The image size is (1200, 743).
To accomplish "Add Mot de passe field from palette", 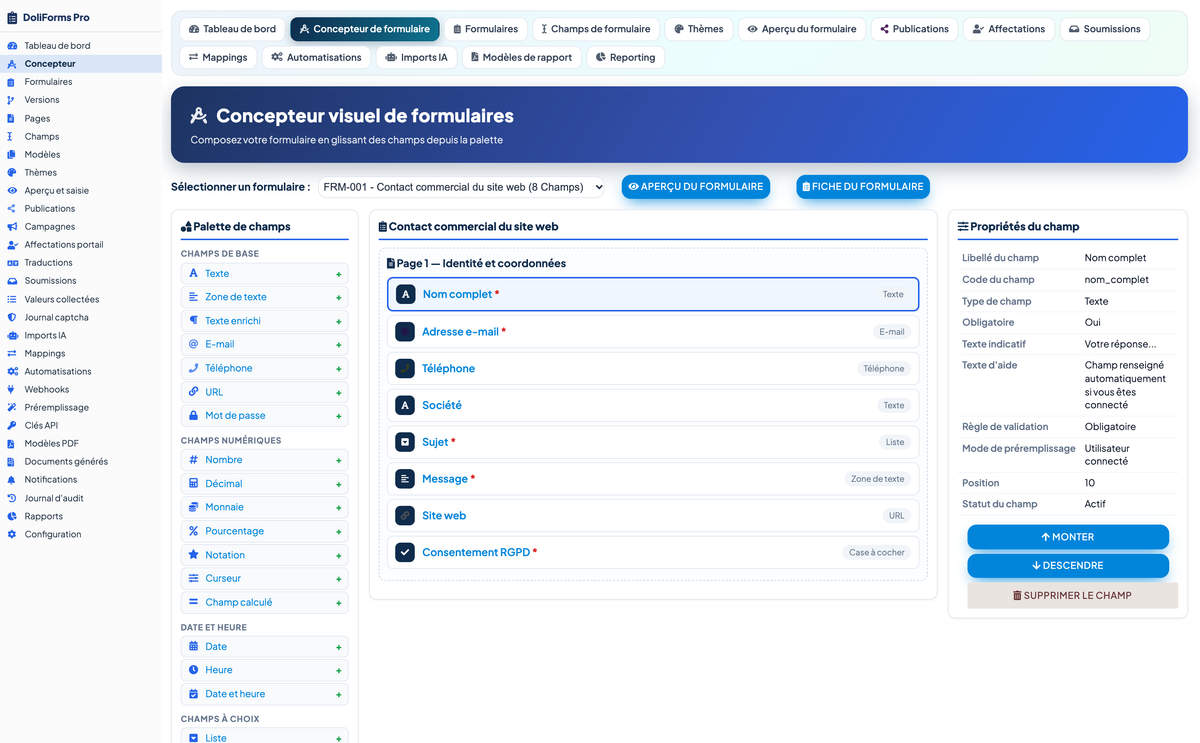I will [x=265, y=416].
